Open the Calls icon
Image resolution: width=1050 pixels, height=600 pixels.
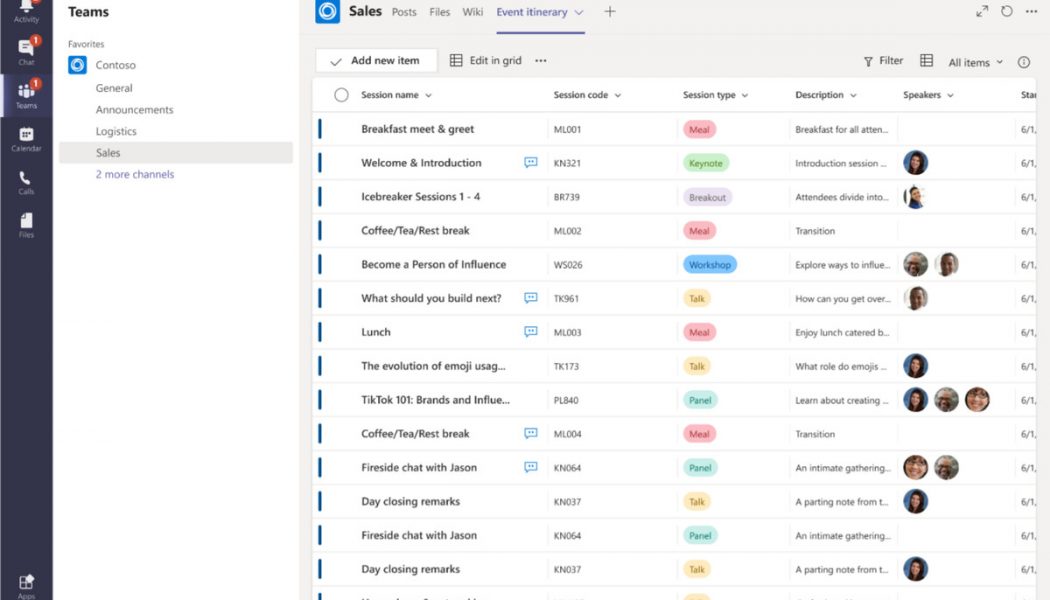tap(26, 178)
